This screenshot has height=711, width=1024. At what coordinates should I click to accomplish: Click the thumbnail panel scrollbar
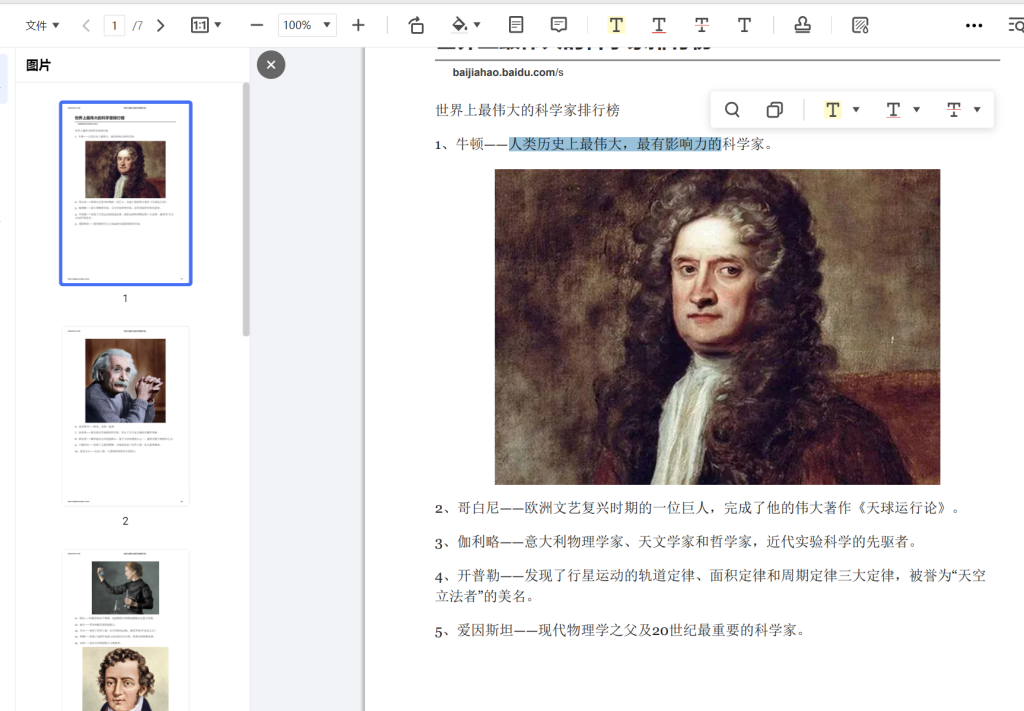coord(246,209)
